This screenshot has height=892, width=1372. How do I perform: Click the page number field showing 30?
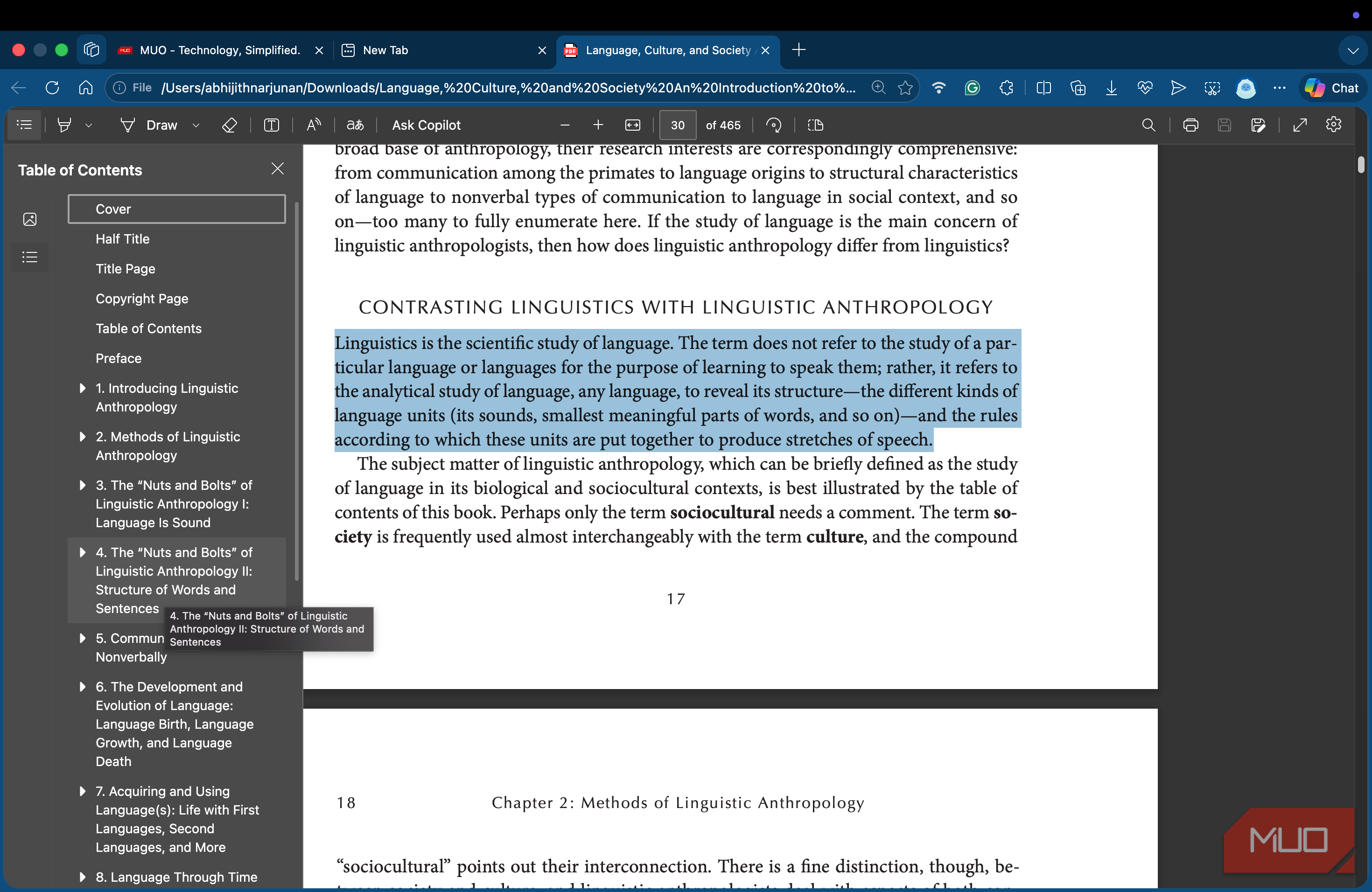pos(677,125)
